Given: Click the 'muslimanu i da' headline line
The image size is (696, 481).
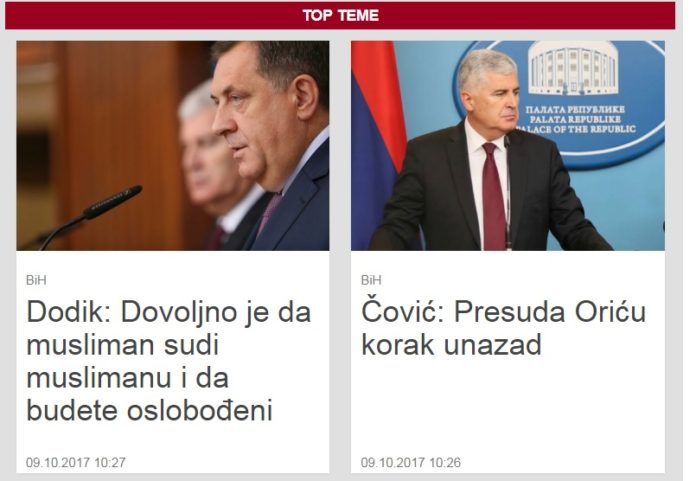Looking at the screenshot, I should click(127, 378).
